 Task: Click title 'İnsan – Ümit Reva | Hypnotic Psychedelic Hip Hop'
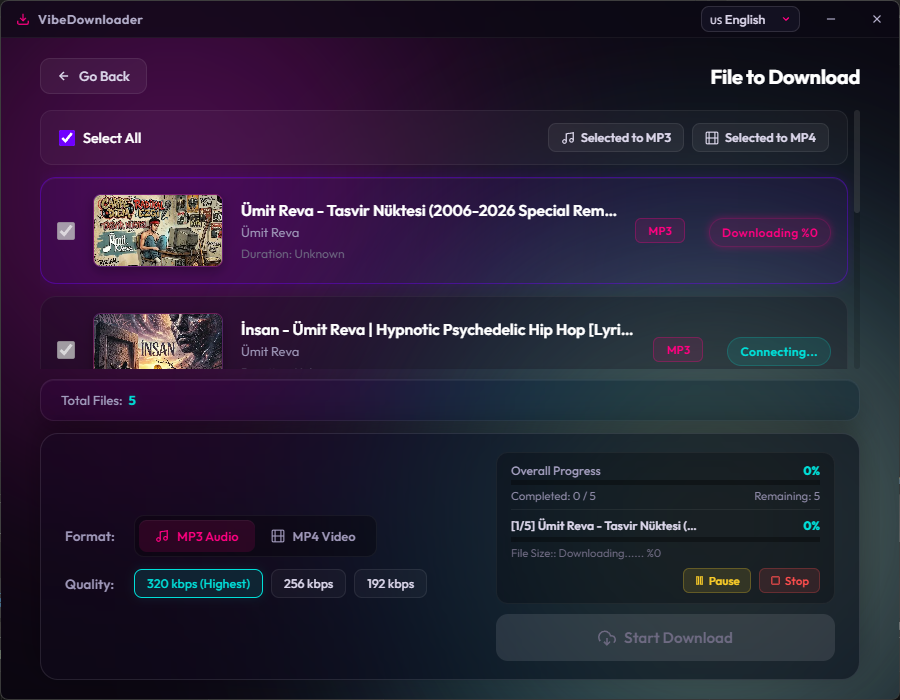coord(437,330)
